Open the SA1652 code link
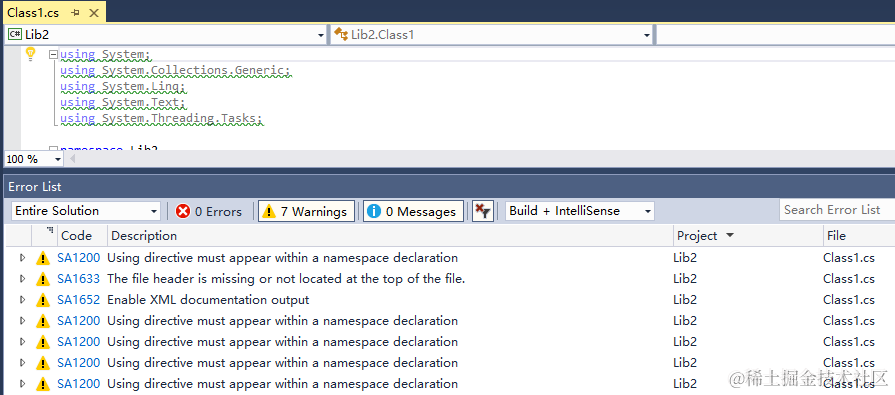 point(79,300)
